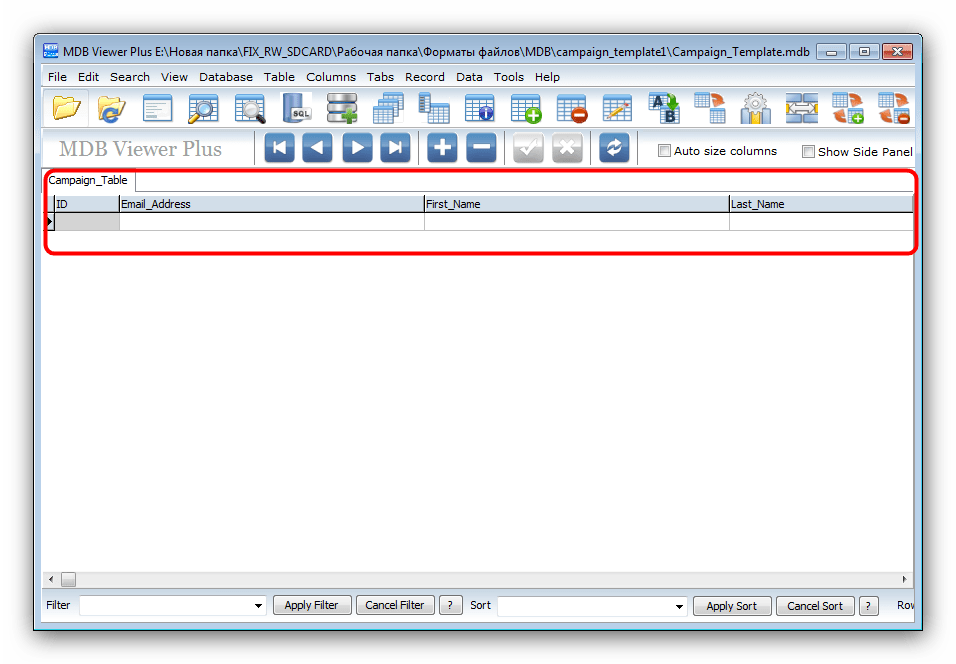The height and width of the screenshot is (664, 956).
Task: Enable Auto size columns checkbox
Action: tap(664, 151)
